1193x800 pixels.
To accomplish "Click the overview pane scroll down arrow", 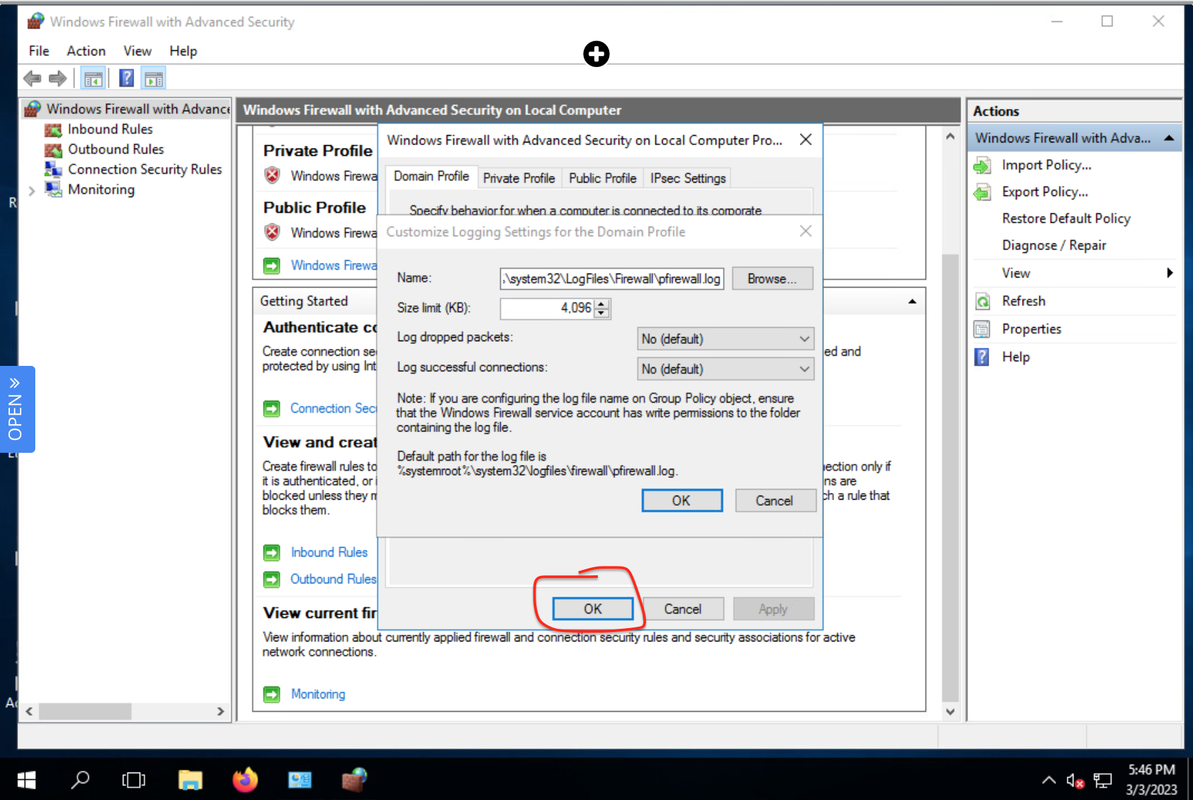I will click(x=950, y=712).
